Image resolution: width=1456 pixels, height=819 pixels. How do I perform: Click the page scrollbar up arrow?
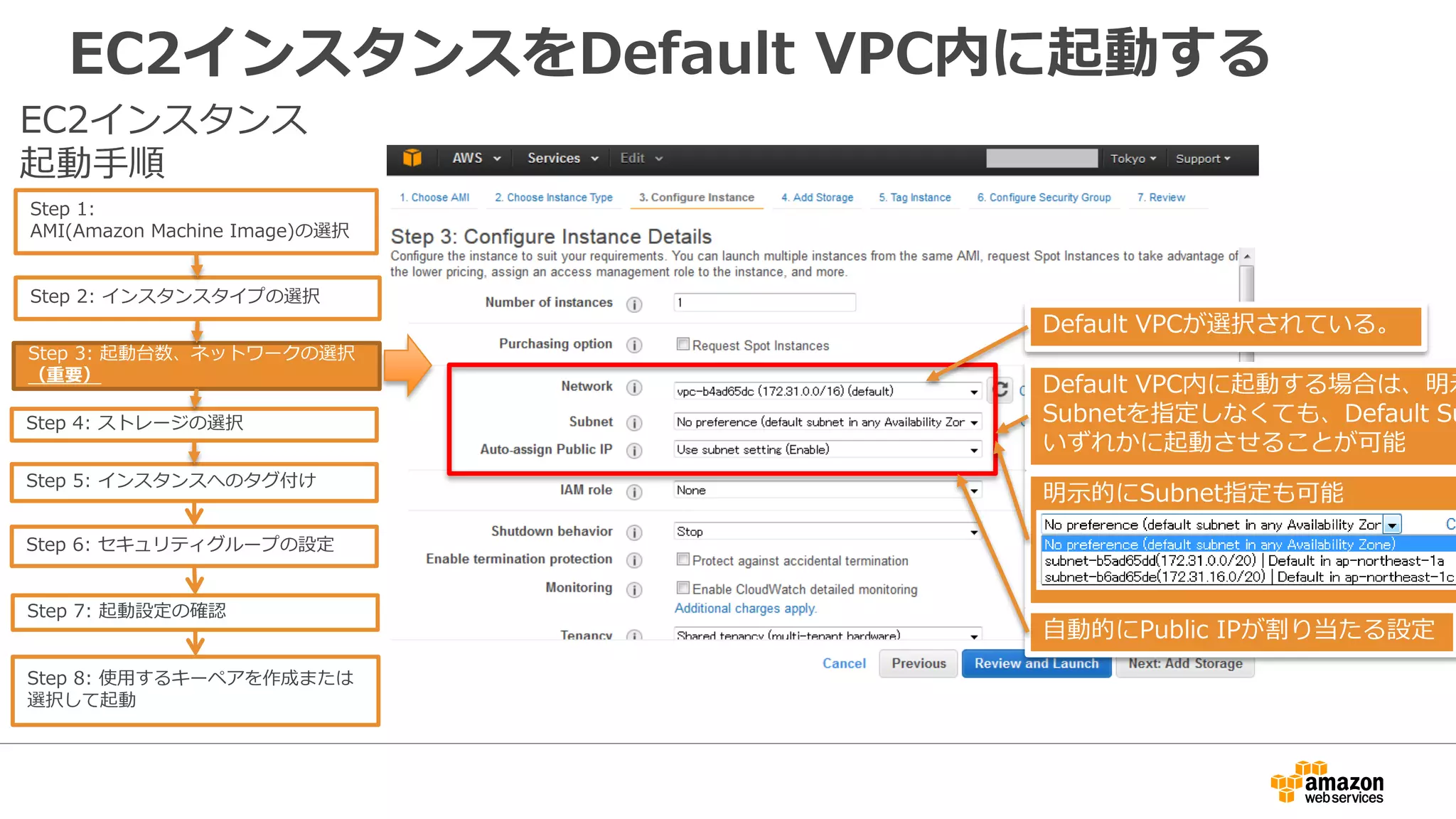click(x=1246, y=257)
